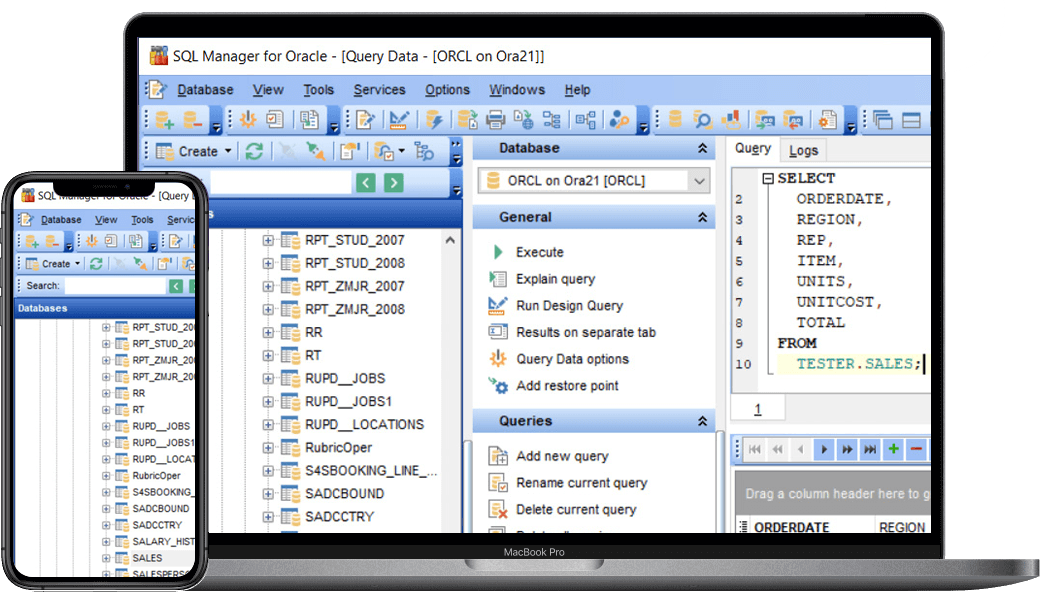
Task: Select the RubricOper table on the laptop
Action: tap(339, 448)
